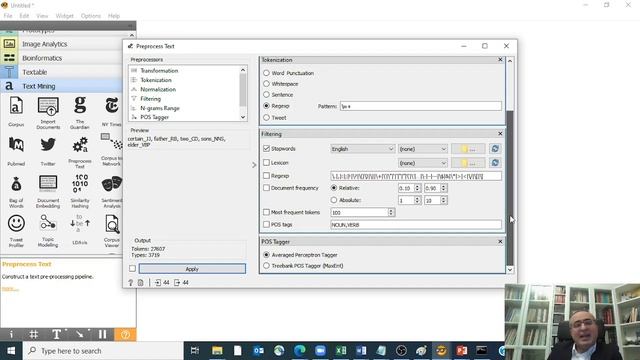
Task: Open stopwords (none) file dropdown
Action: pos(422,149)
